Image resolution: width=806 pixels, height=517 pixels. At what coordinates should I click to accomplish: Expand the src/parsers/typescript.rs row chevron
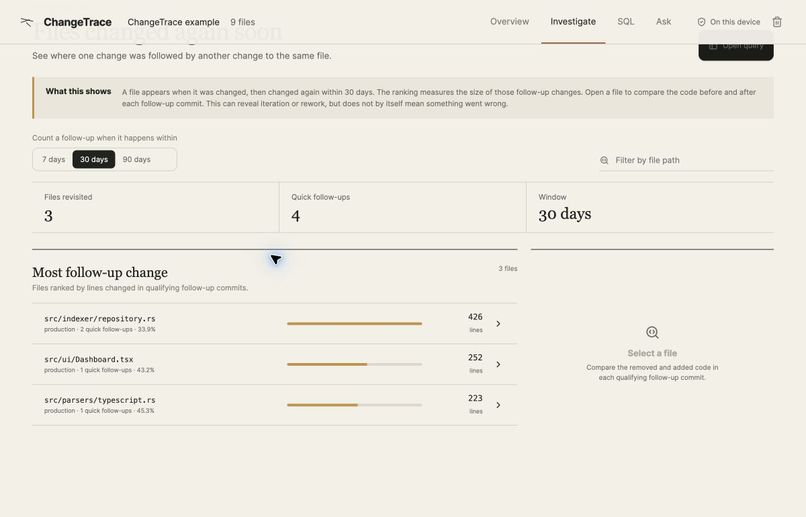[x=498, y=405]
